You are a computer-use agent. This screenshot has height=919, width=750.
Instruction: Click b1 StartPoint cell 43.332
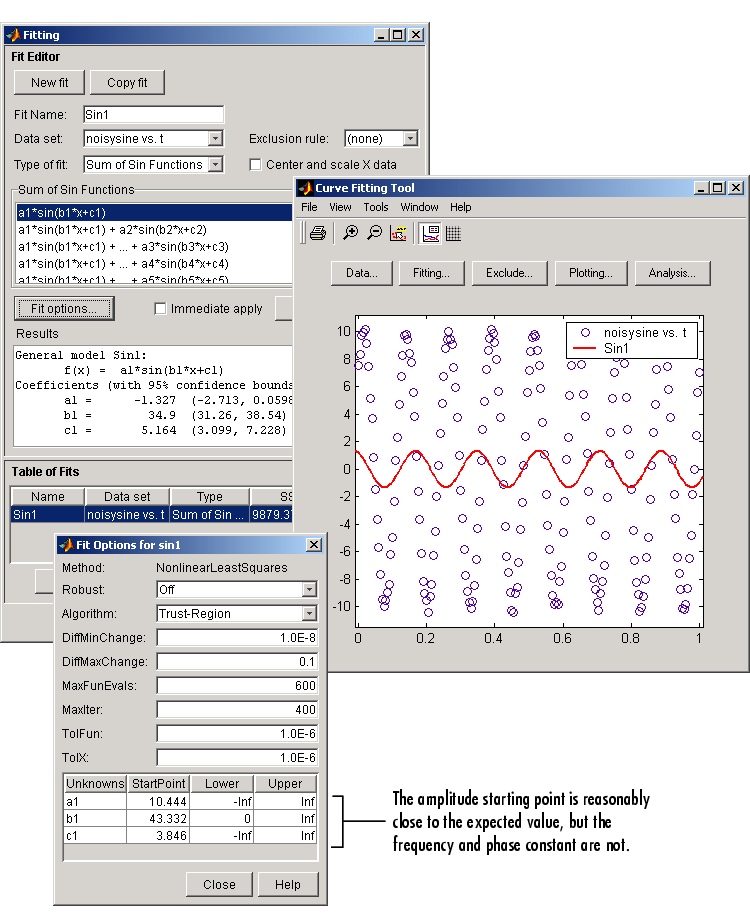click(x=158, y=818)
